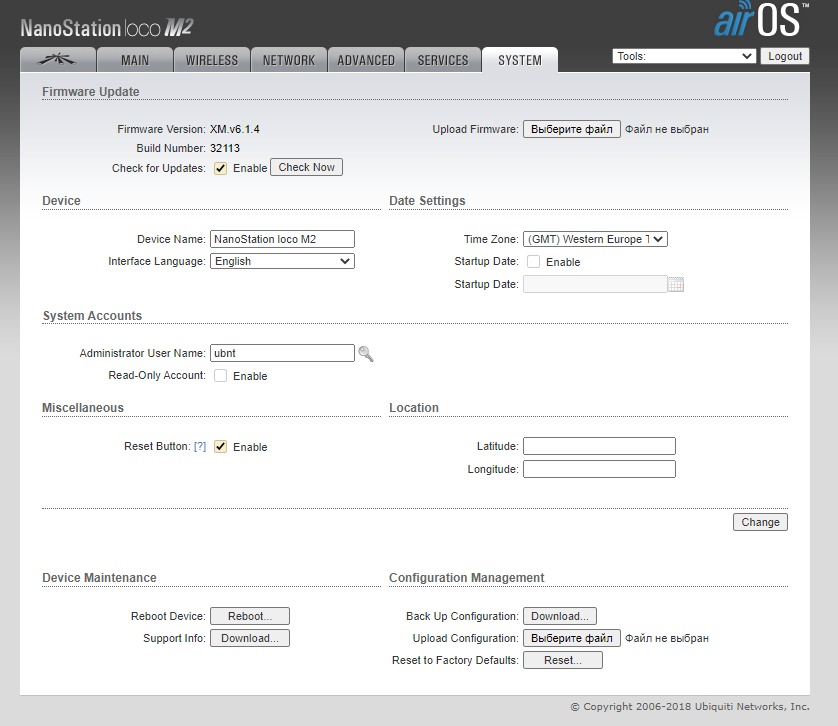Go to the ADVANCED tab

(x=366, y=60)
